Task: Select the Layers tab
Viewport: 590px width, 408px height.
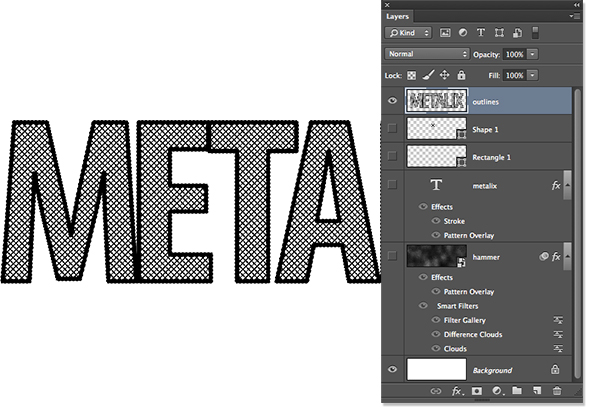Action: click(397, 16)
